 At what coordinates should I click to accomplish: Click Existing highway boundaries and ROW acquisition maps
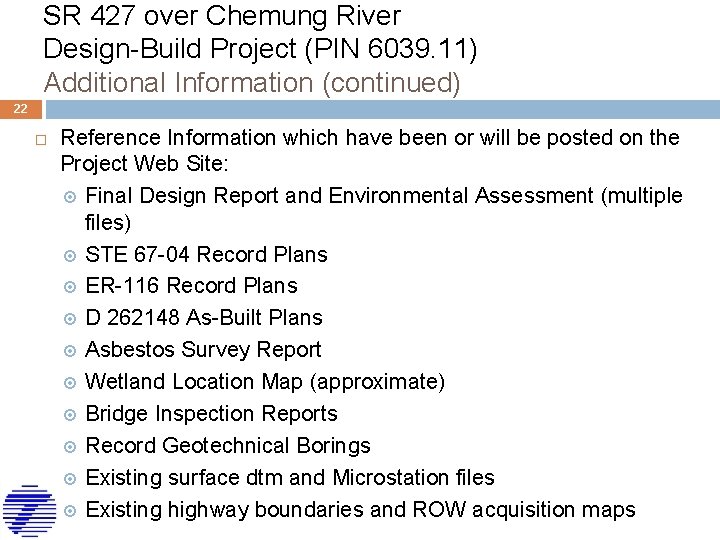(x=360, y=510)
